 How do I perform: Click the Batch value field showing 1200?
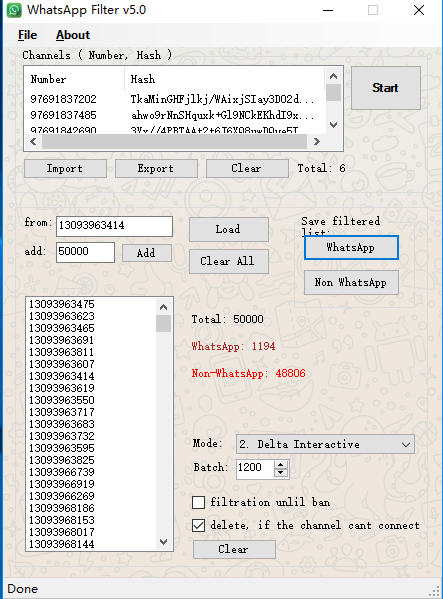pos(255,469)
